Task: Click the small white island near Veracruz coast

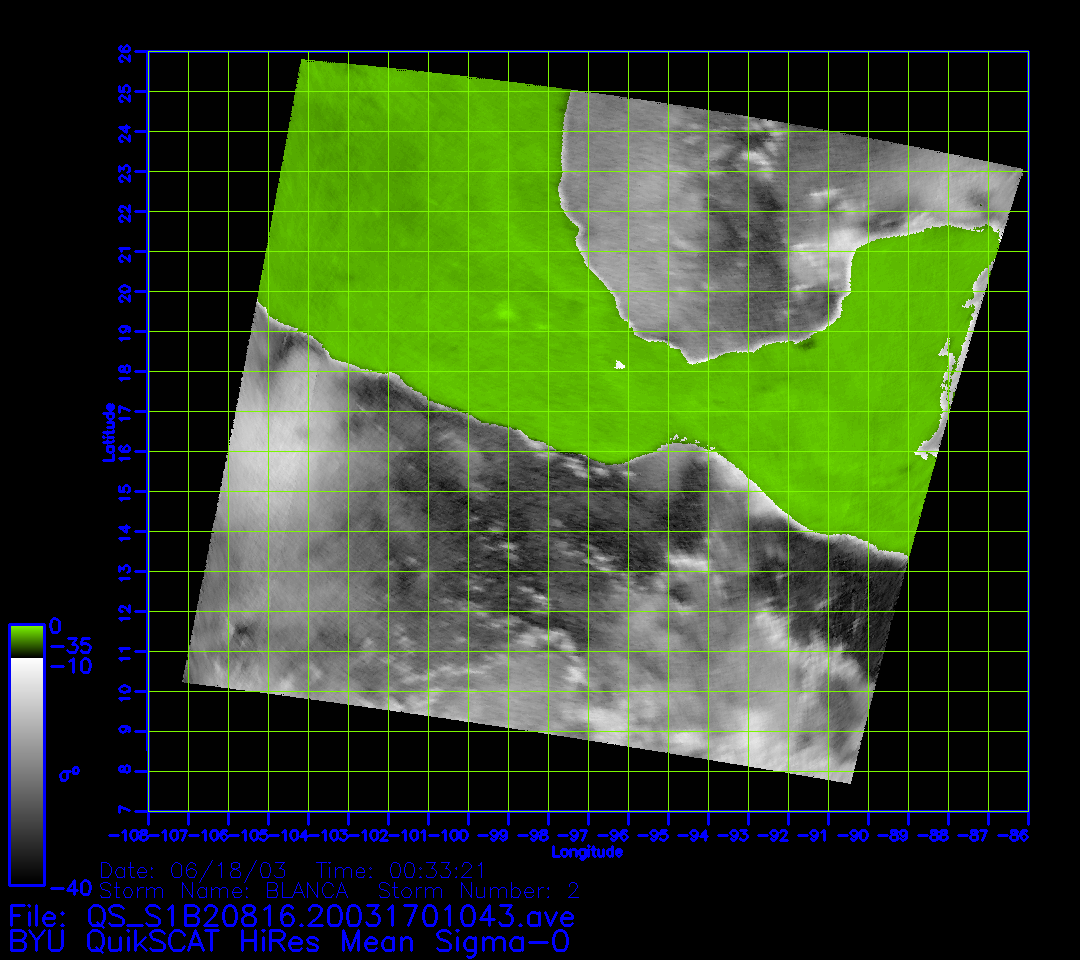Action: click(x=620, y=365)
